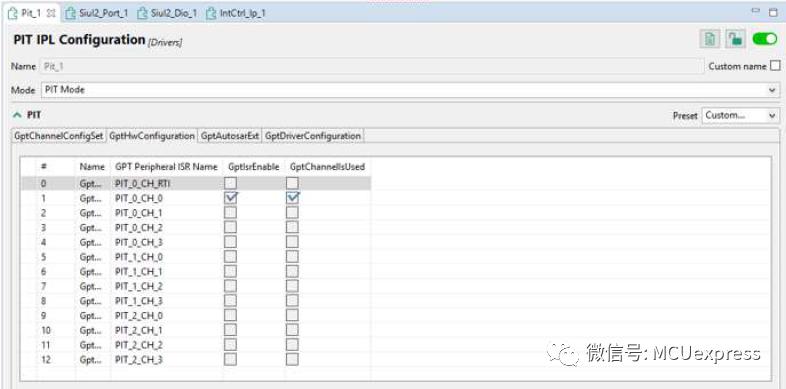Enable GptIsrEnable for PIT_2_CH_1
Viewport: 786px width, 389px height.
(x=231, y=330)
